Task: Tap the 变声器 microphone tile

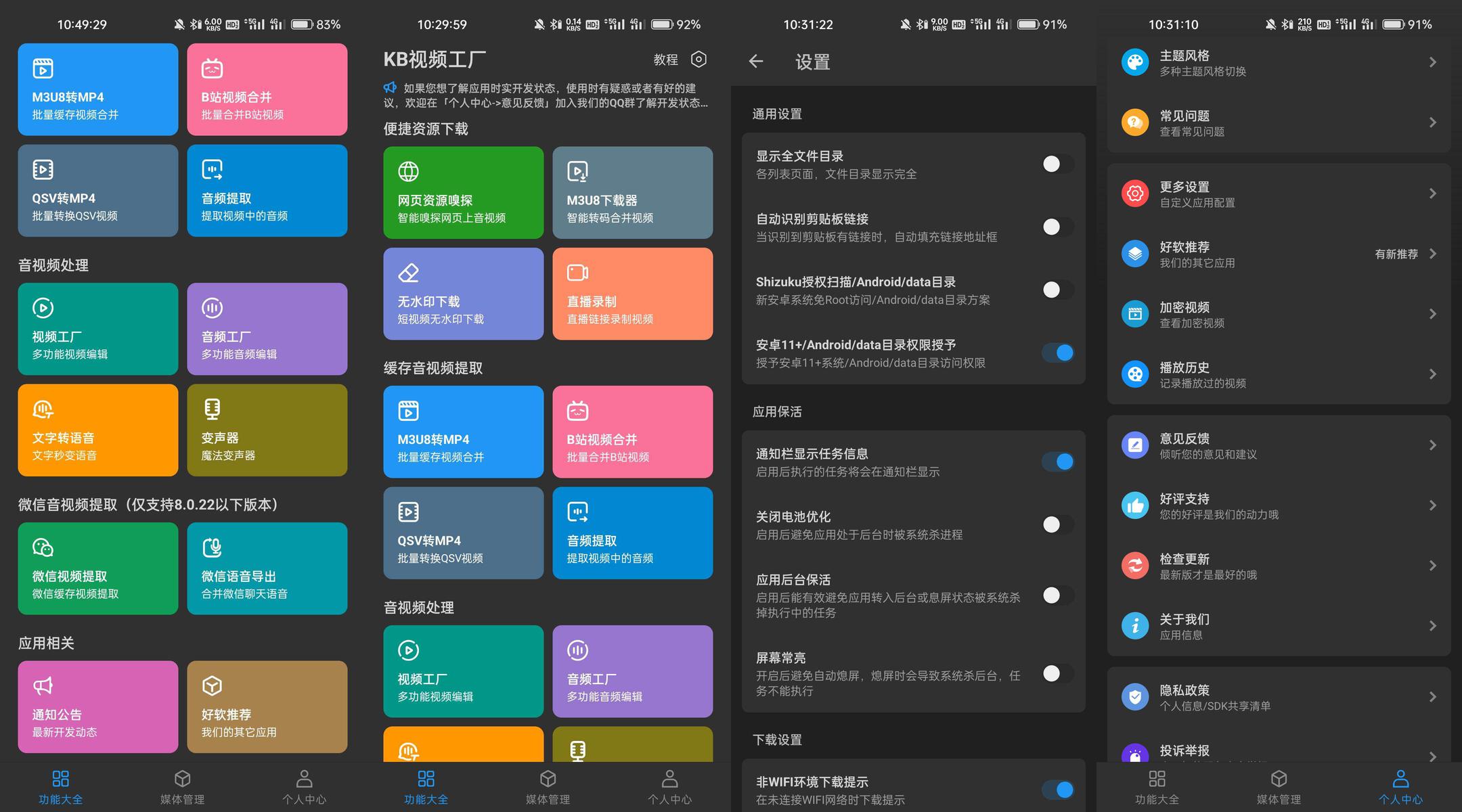Action: tap(267, 430)
